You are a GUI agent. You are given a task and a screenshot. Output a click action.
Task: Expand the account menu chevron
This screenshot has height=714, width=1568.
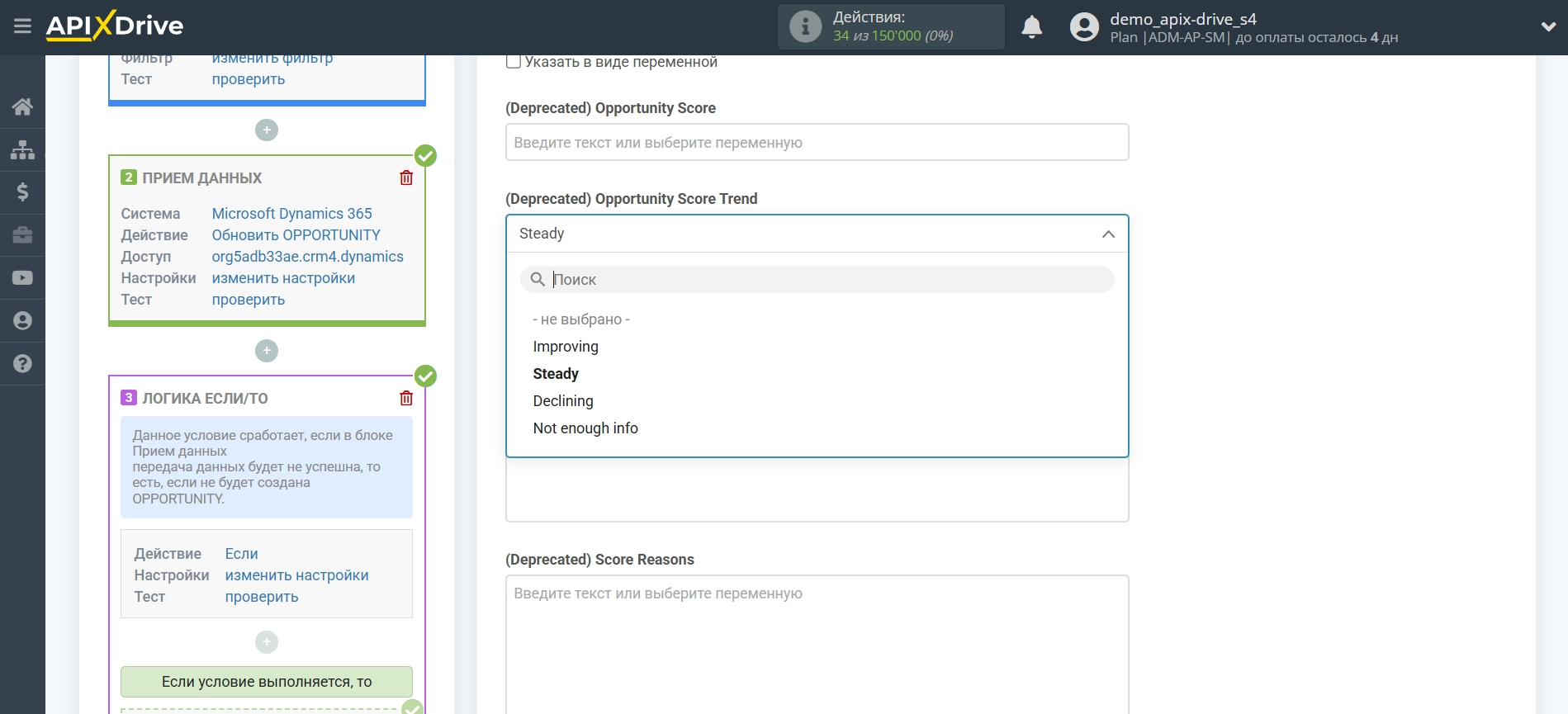point(1548,26)
